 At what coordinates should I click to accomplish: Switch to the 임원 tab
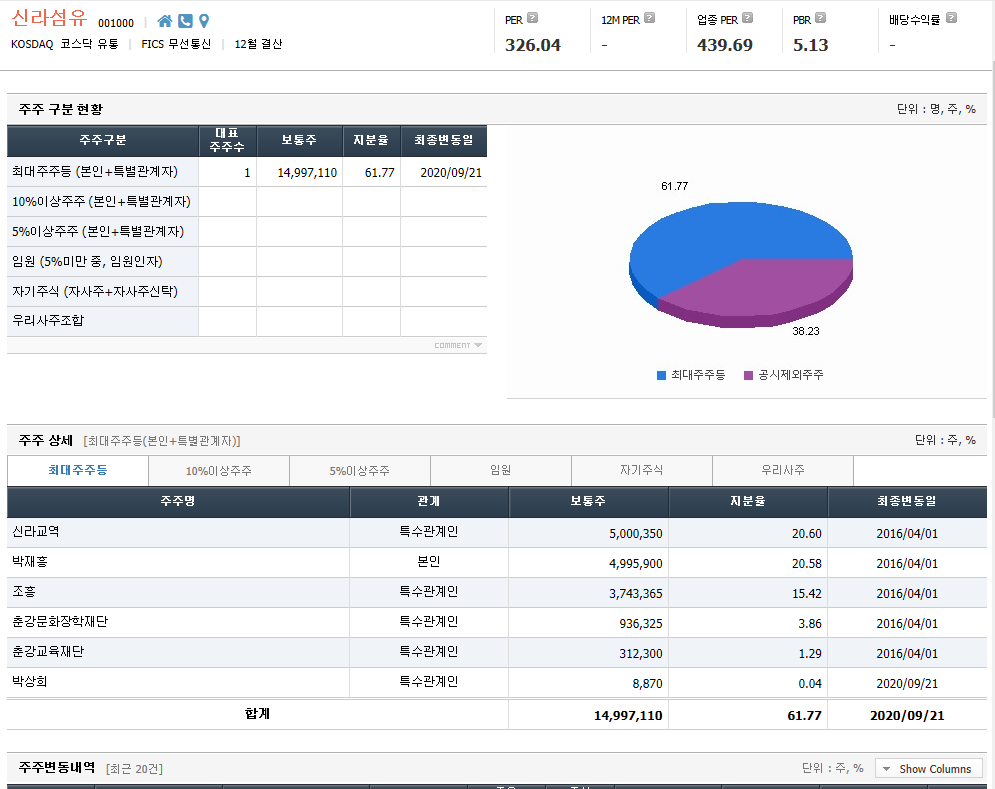pyautogui.click(x=501, y=470)
